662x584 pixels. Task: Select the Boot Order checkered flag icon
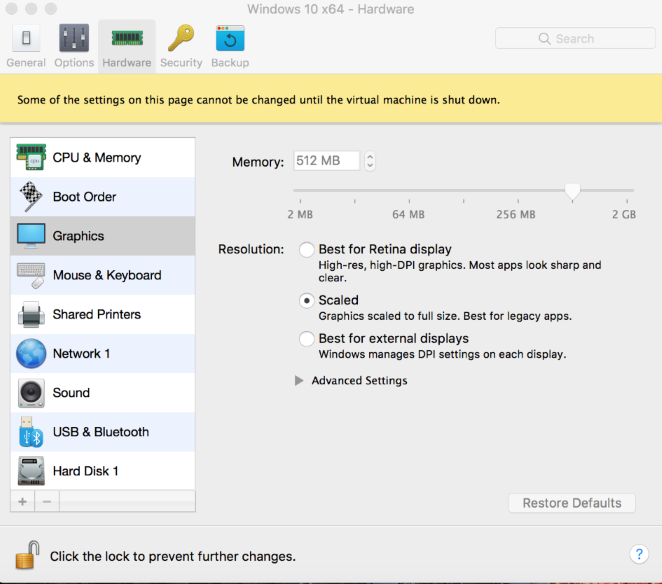coord(31,197)
